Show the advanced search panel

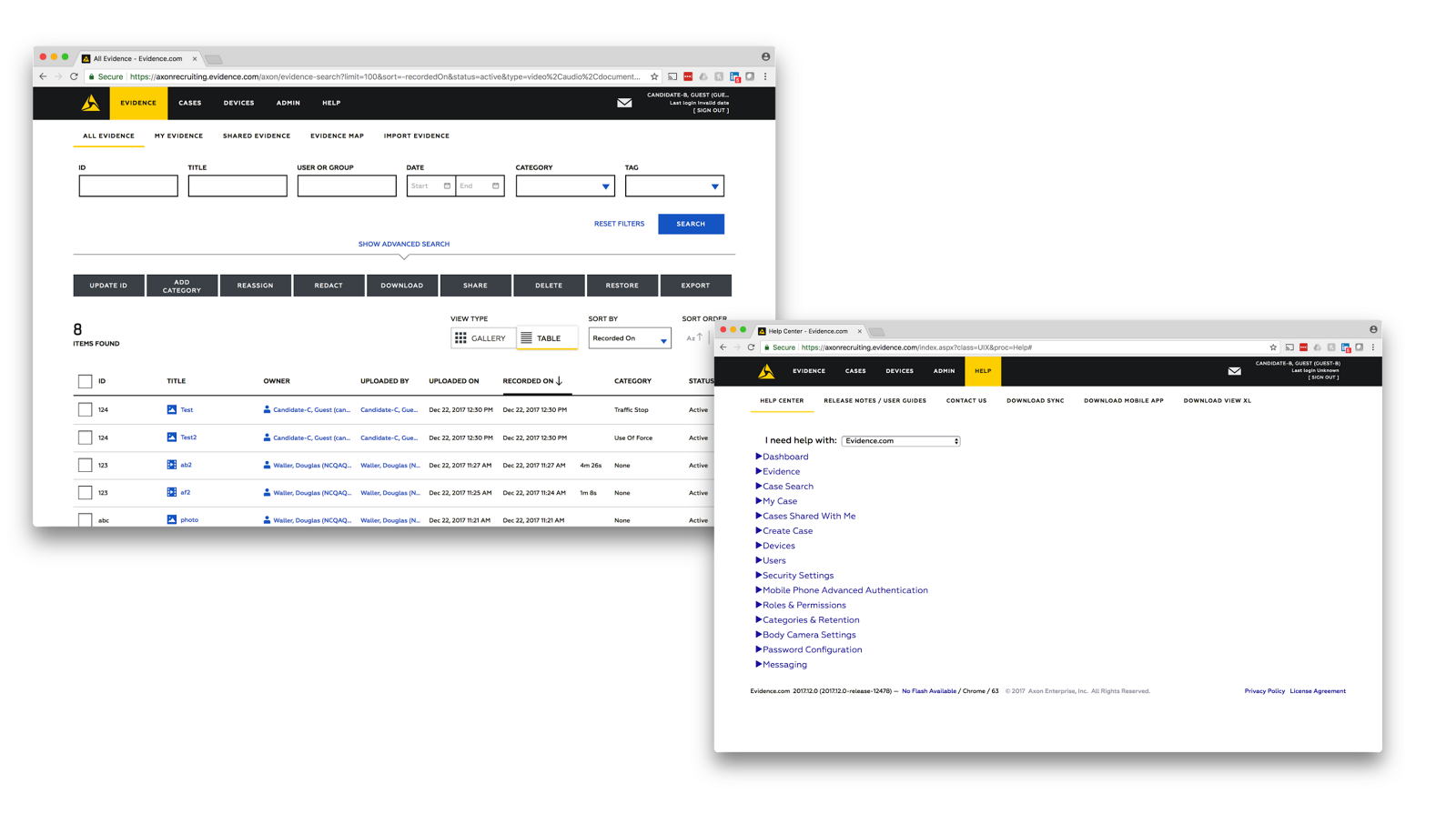point(404,244)
